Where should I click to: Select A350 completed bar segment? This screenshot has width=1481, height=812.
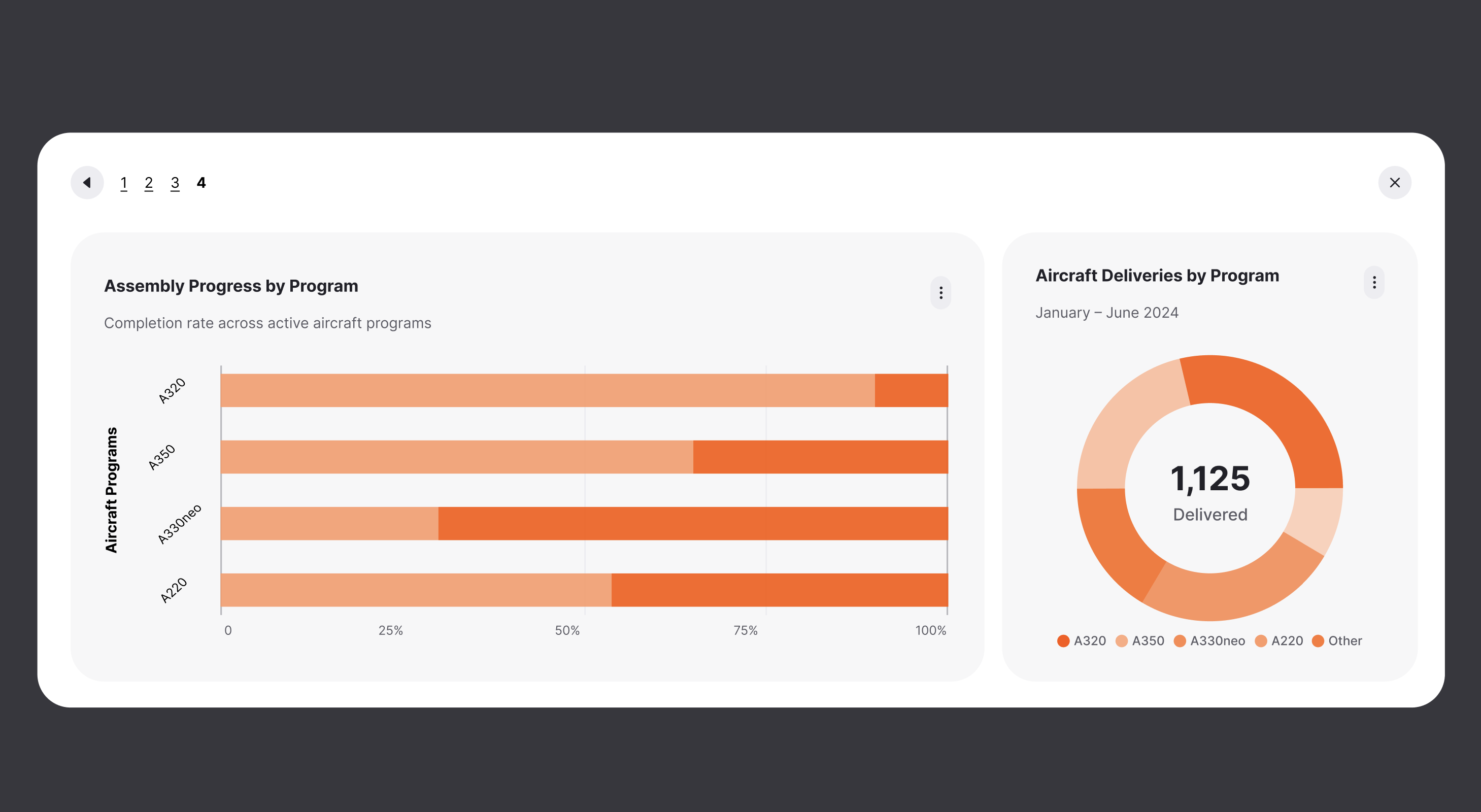457,457
